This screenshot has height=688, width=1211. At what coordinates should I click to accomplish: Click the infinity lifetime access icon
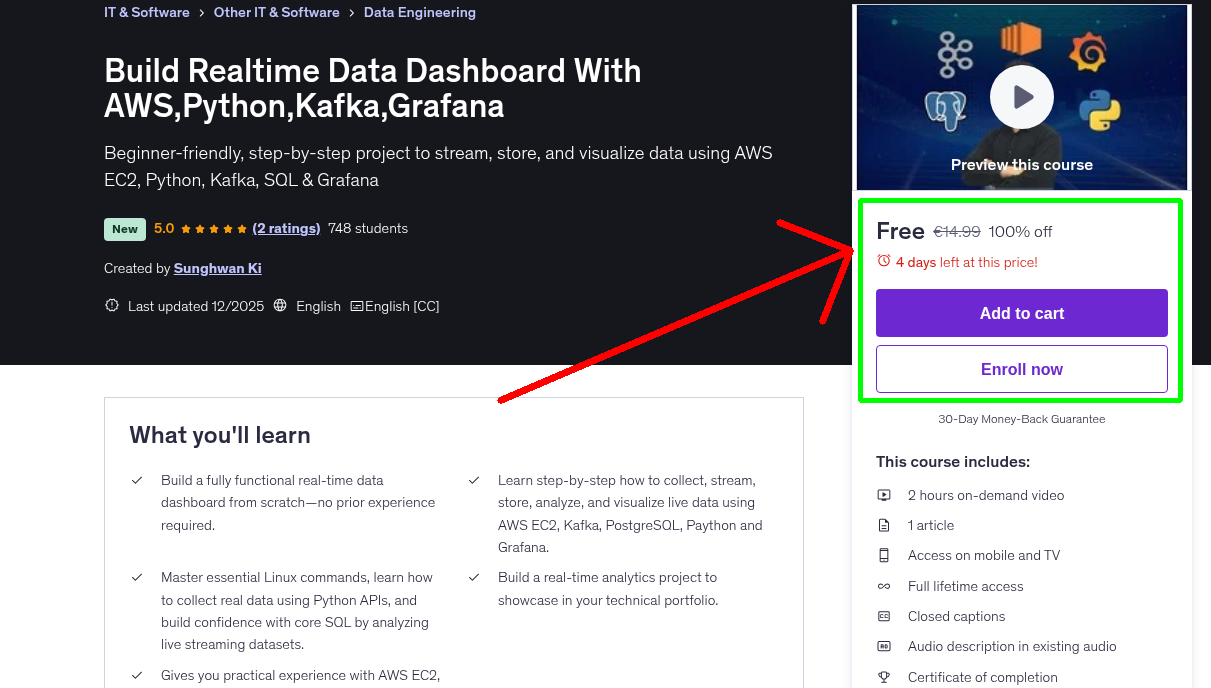[x=884, y=586]
